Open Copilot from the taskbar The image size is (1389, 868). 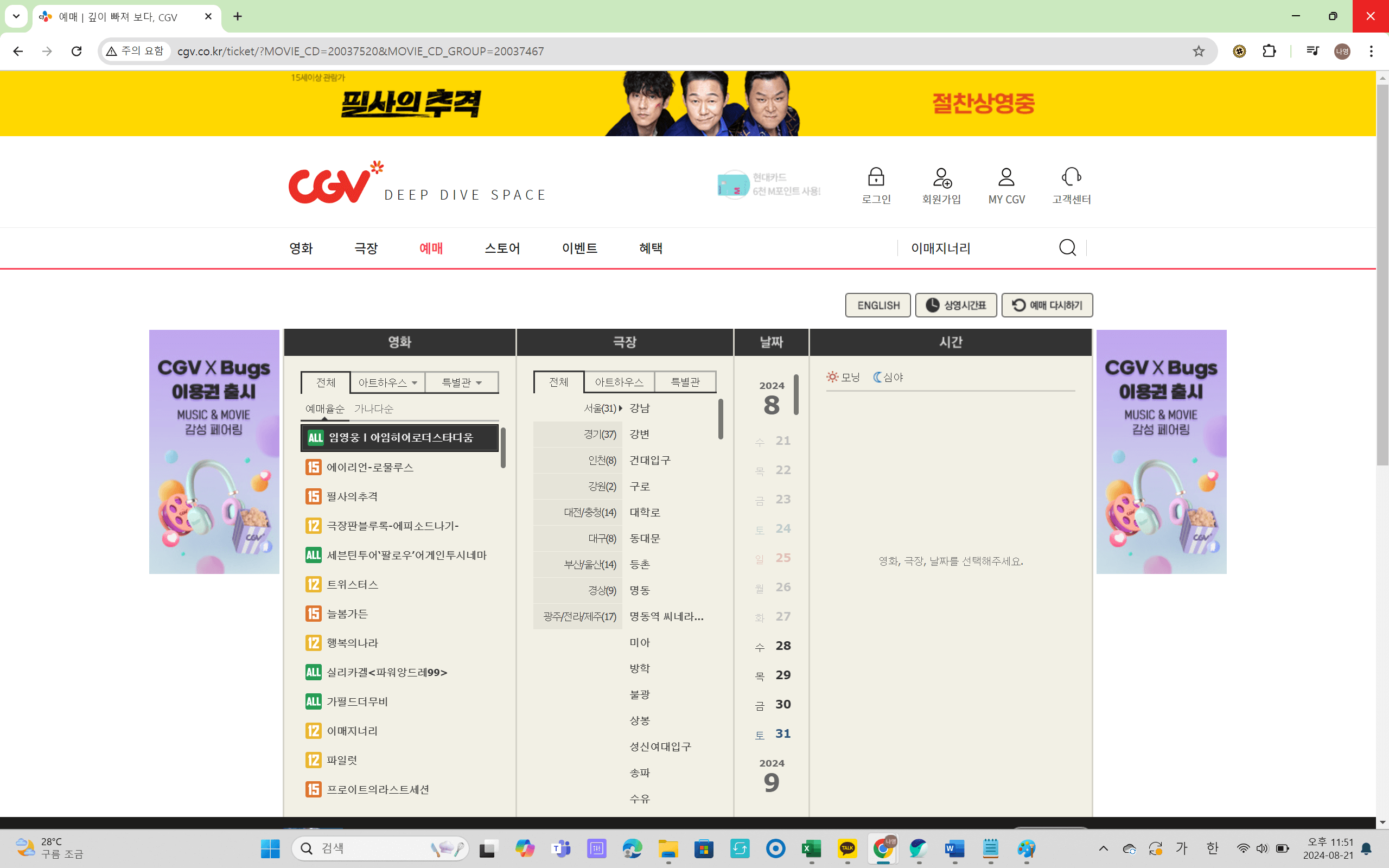pos(525,848)
